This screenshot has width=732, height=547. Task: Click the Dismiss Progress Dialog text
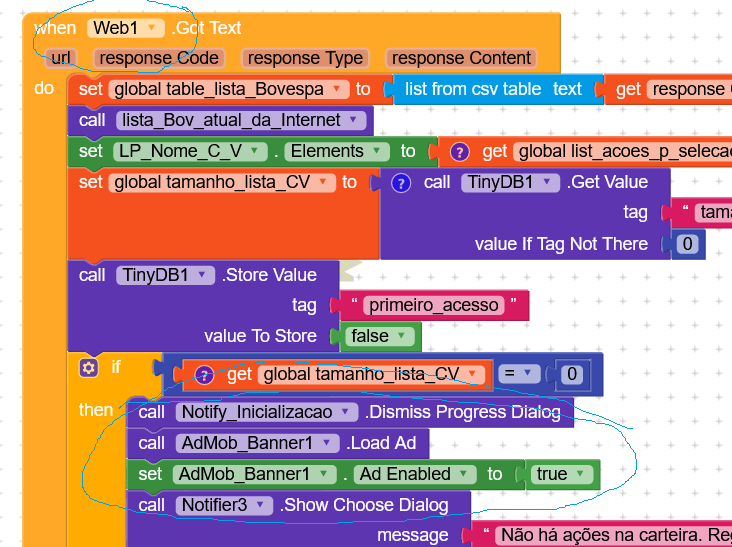pos(463,412)
